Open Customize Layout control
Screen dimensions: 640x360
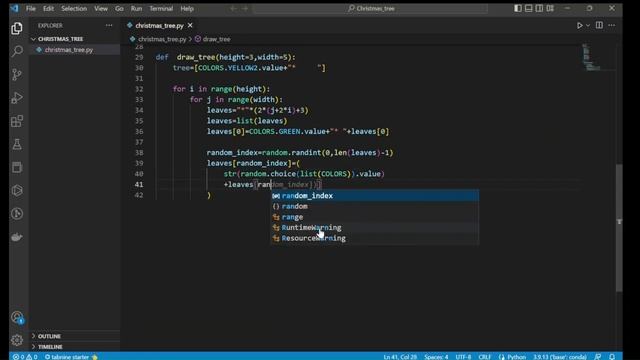[550, 8]
